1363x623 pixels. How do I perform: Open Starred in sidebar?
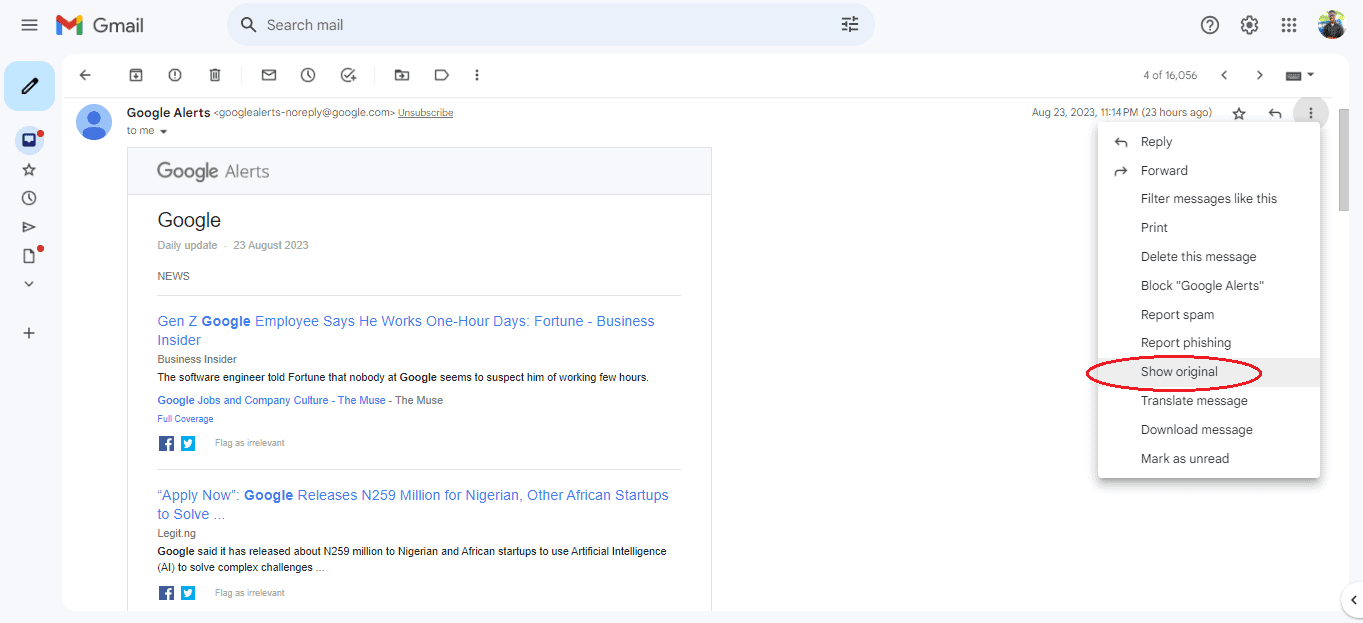tap(29, 170)
